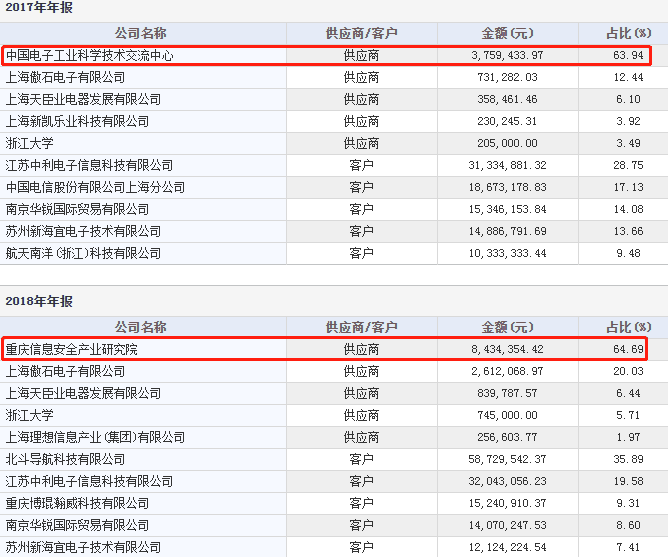The image size is (668, 557).
Task: Select the 2018年年报 section title
Action: pyautogui.click(x=38, y=301)
